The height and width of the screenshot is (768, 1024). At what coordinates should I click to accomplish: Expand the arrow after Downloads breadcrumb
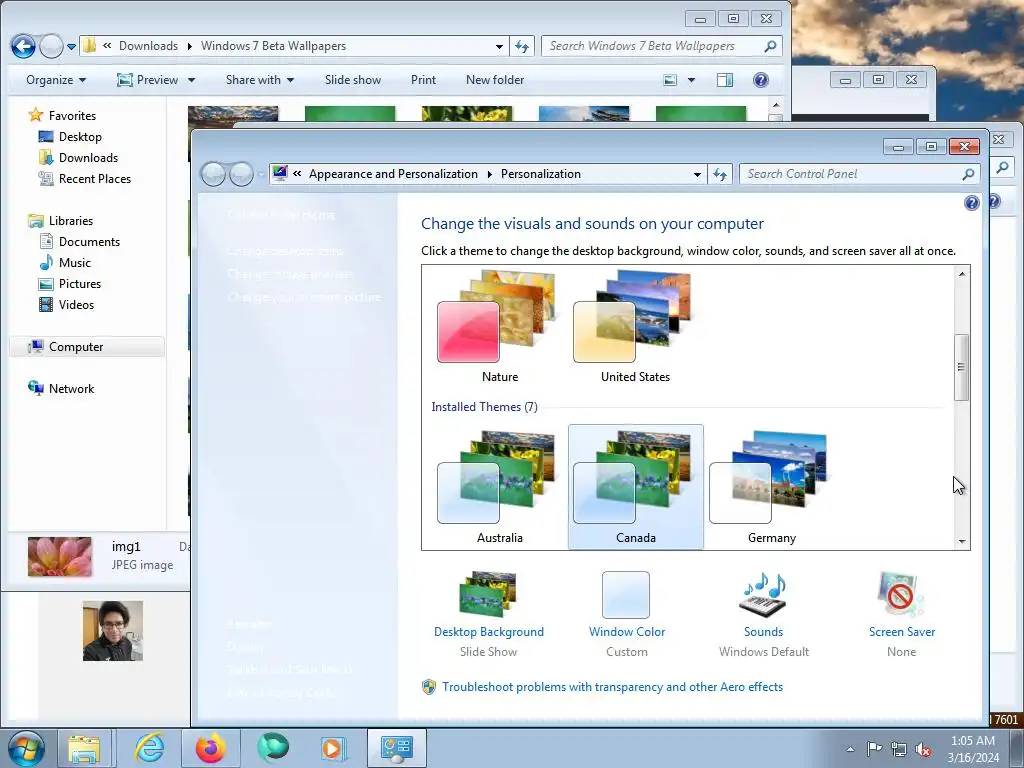(189, 46)
